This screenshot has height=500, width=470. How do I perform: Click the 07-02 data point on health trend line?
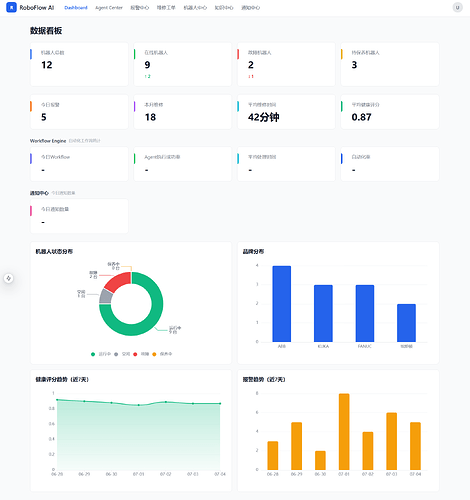point(166,402)
